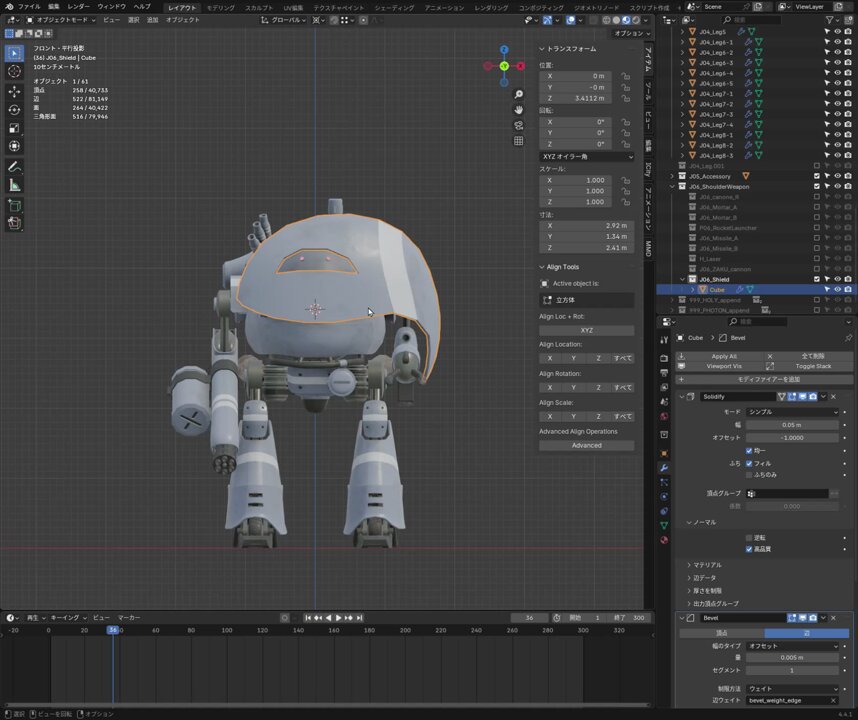Open the Tool properties tab icon

[664, 340]
